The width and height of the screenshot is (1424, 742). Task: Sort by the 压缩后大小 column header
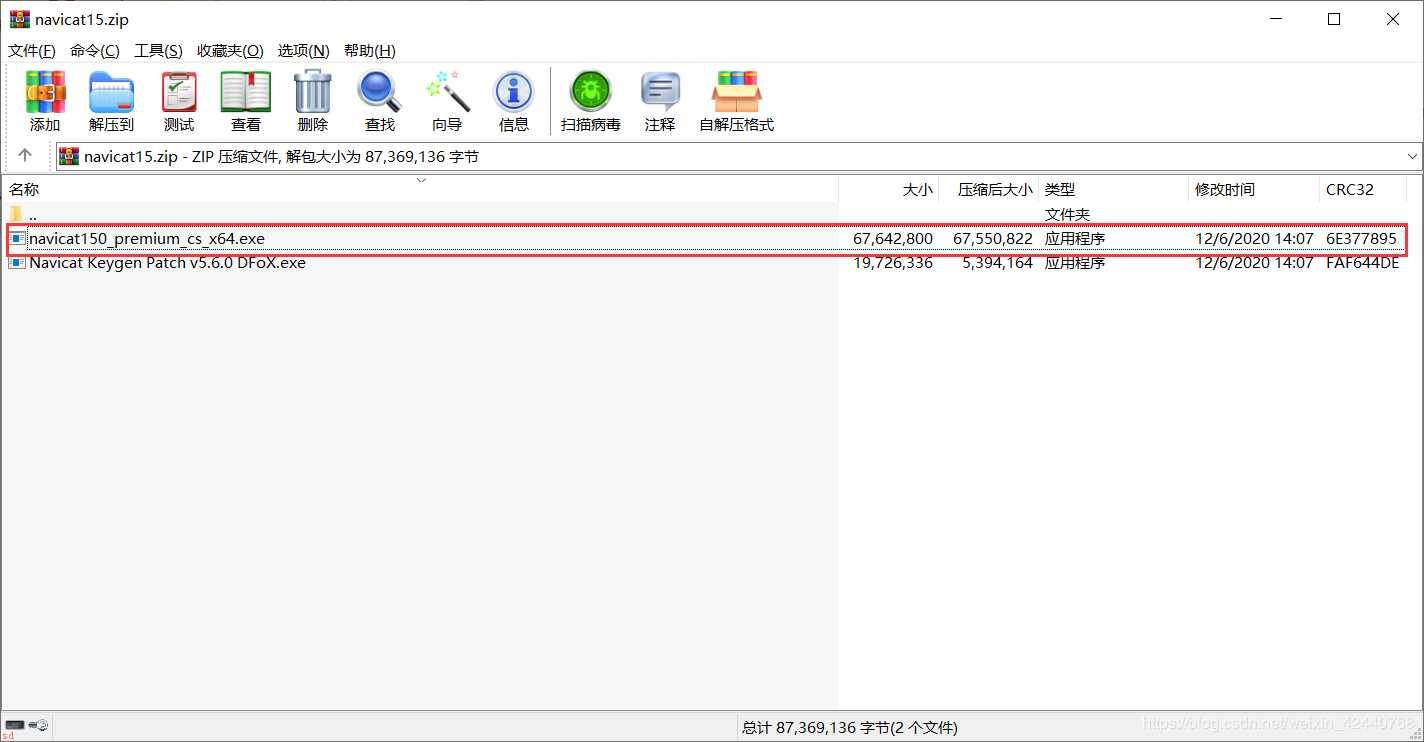[x=989, y=189]
